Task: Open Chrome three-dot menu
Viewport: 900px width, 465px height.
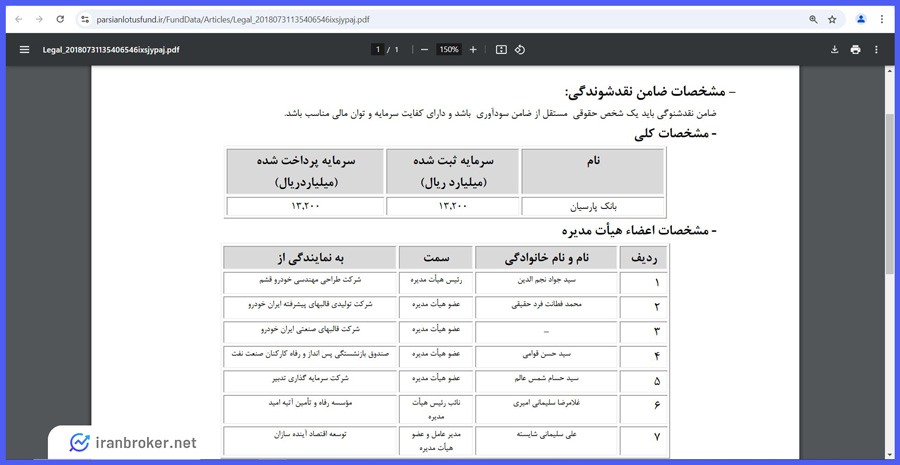Action: [882, 19]
